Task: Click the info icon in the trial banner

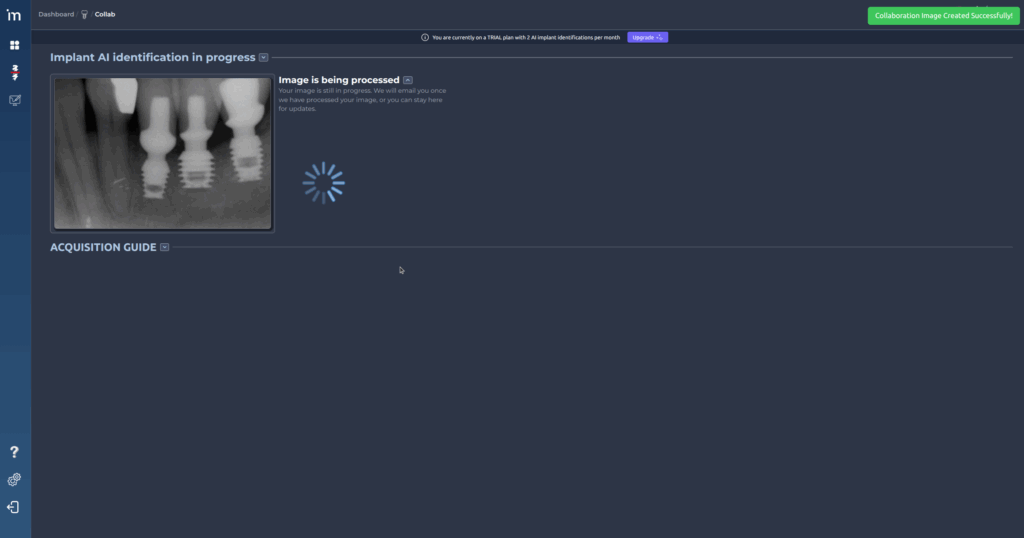Action: (x=425, y=37)
